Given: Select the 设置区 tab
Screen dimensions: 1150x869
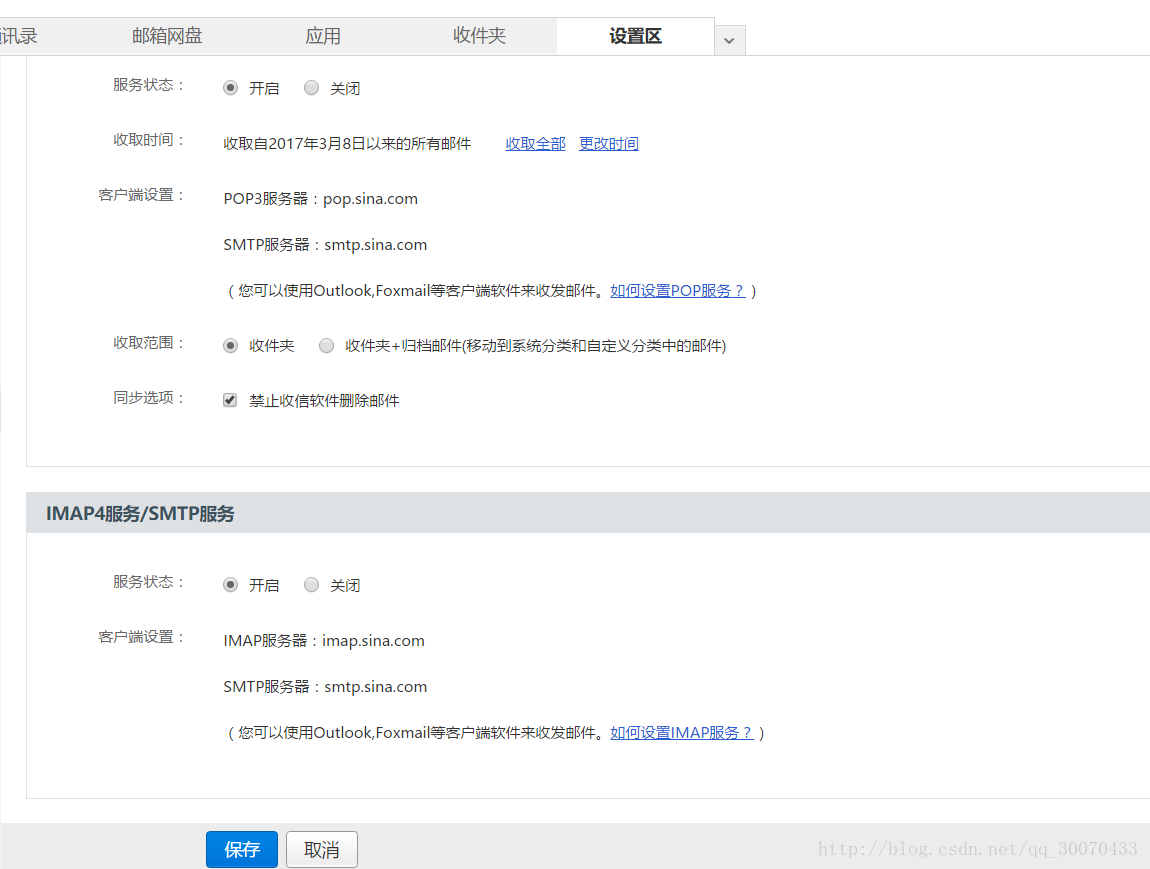Looking at the screenshot, I should pos(634,35).
